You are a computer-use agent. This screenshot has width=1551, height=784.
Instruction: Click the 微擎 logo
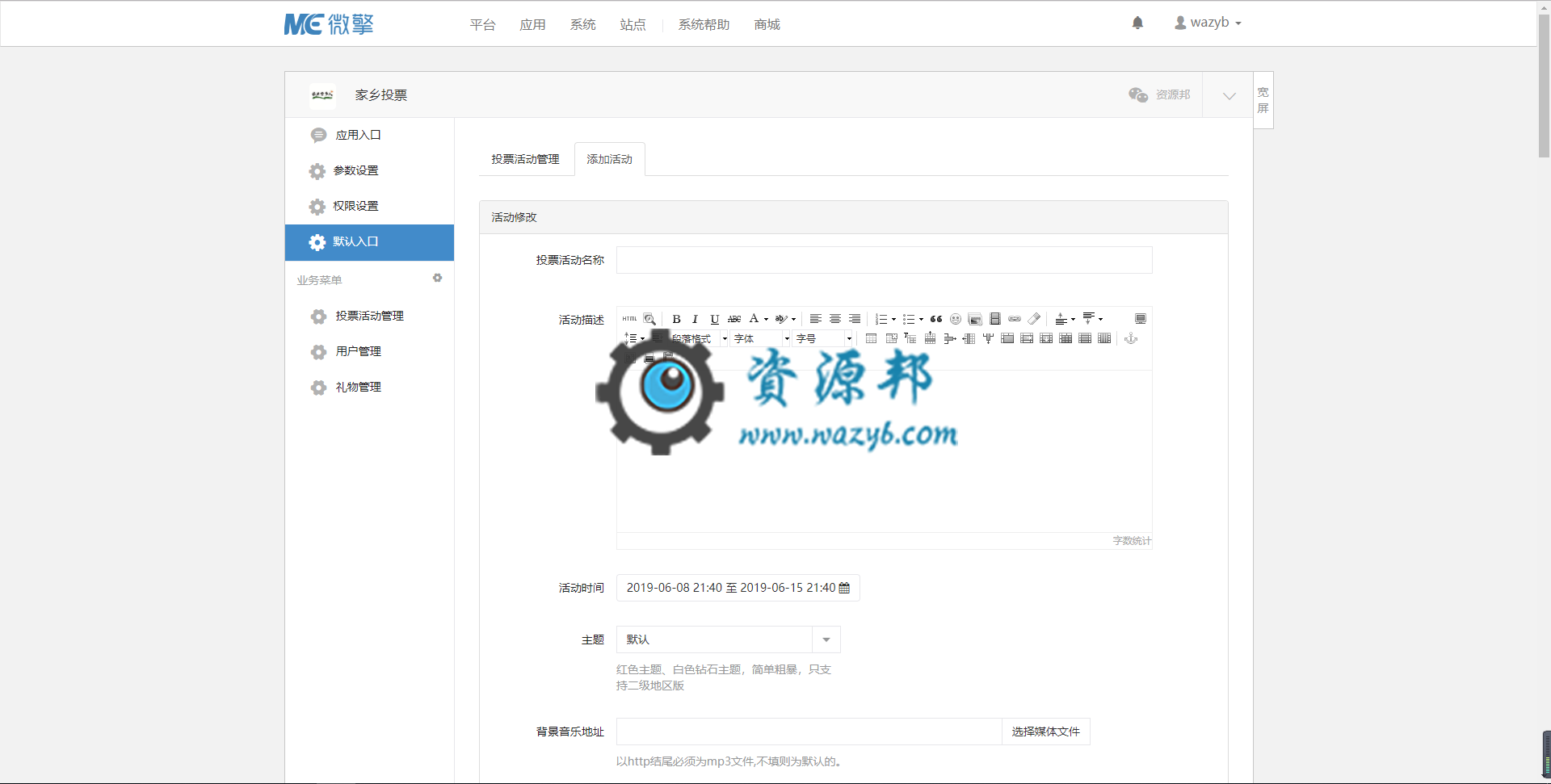pos(329,24)
